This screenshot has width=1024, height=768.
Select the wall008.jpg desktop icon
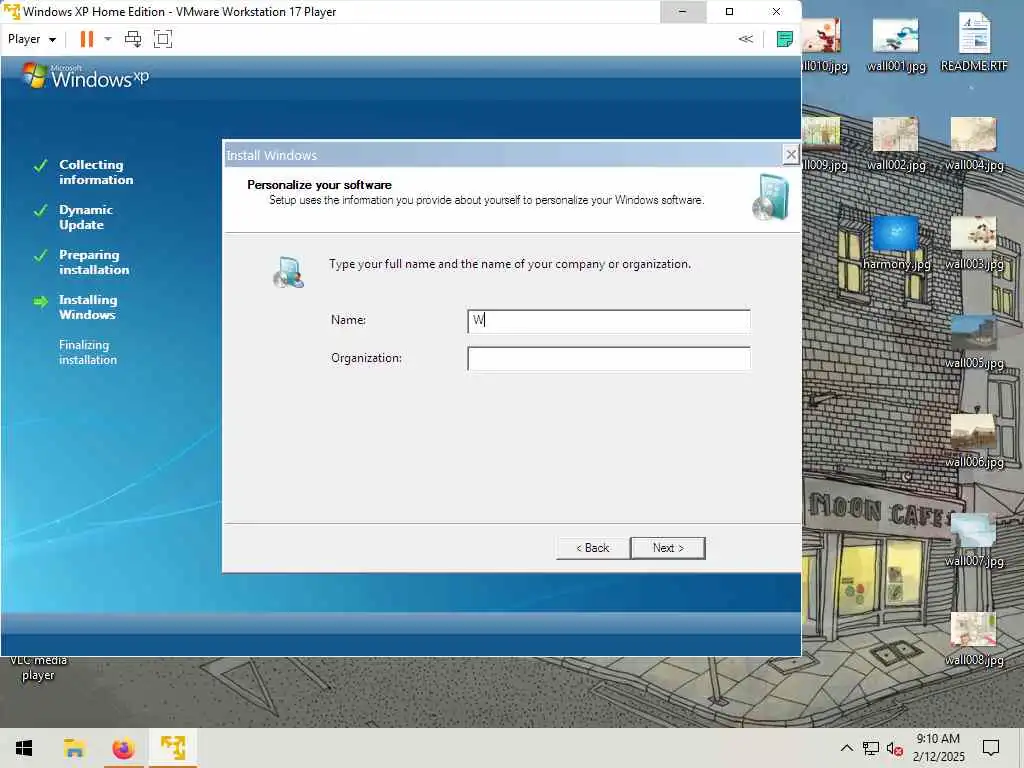974,640
